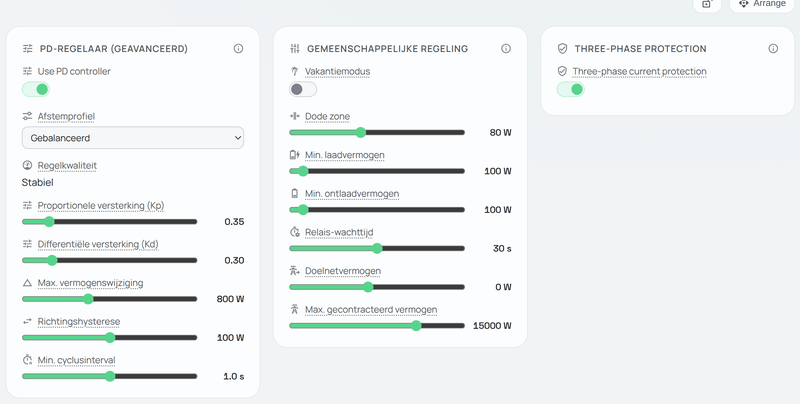The height and width of the screenshot is (404, 800).
Task: Adjust the Proportionele versterking (Kp) slider
Action: (109, 221)
